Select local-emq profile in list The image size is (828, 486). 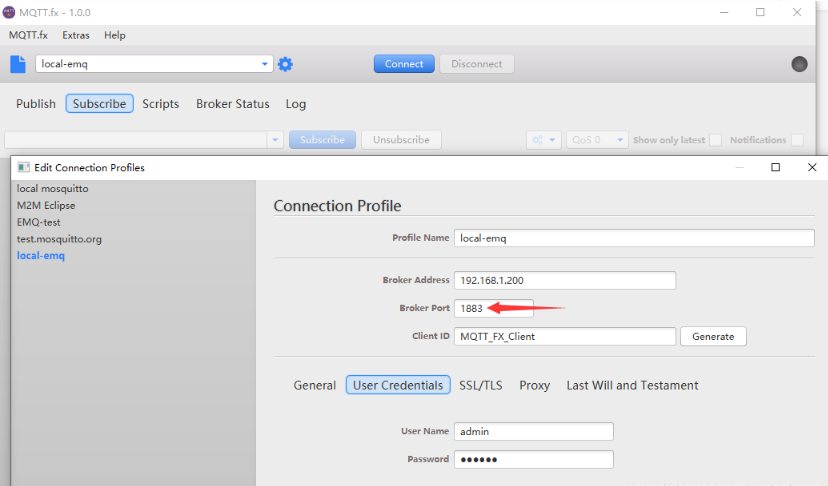(x=41, y=256)
